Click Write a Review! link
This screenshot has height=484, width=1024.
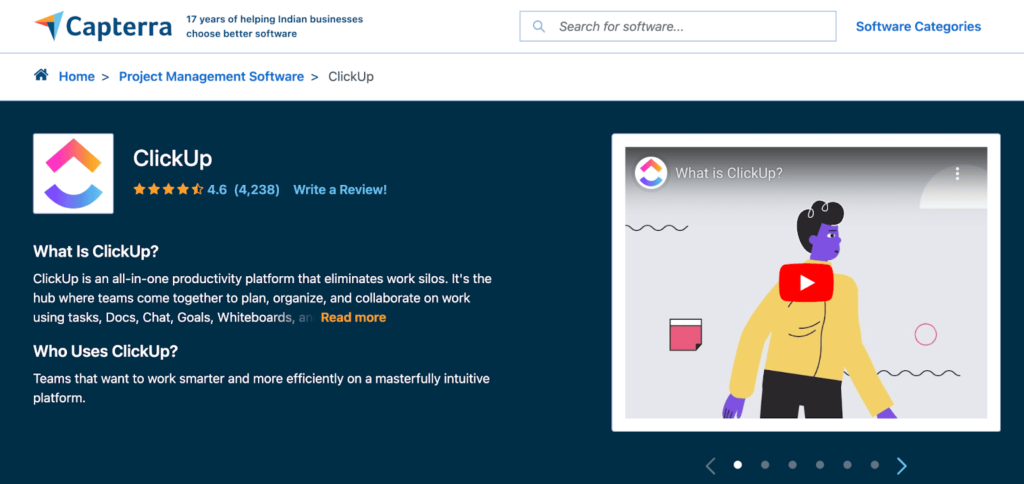340,190
